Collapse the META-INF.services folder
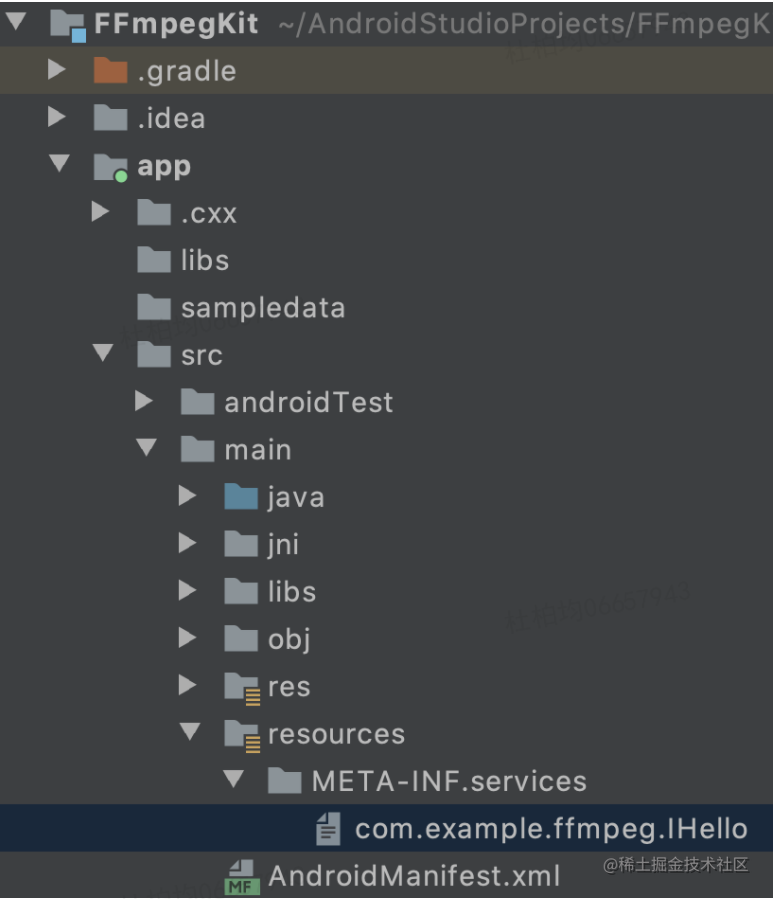Viewport: 774px width, 899px height. tap(233, 780)
